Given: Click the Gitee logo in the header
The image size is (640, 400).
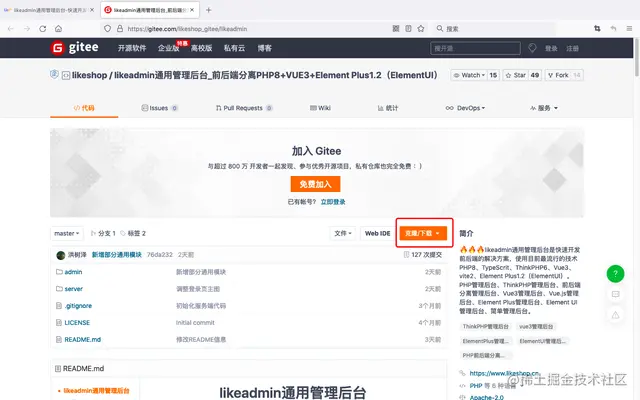Looking at the screenshot, I should 74,48.
